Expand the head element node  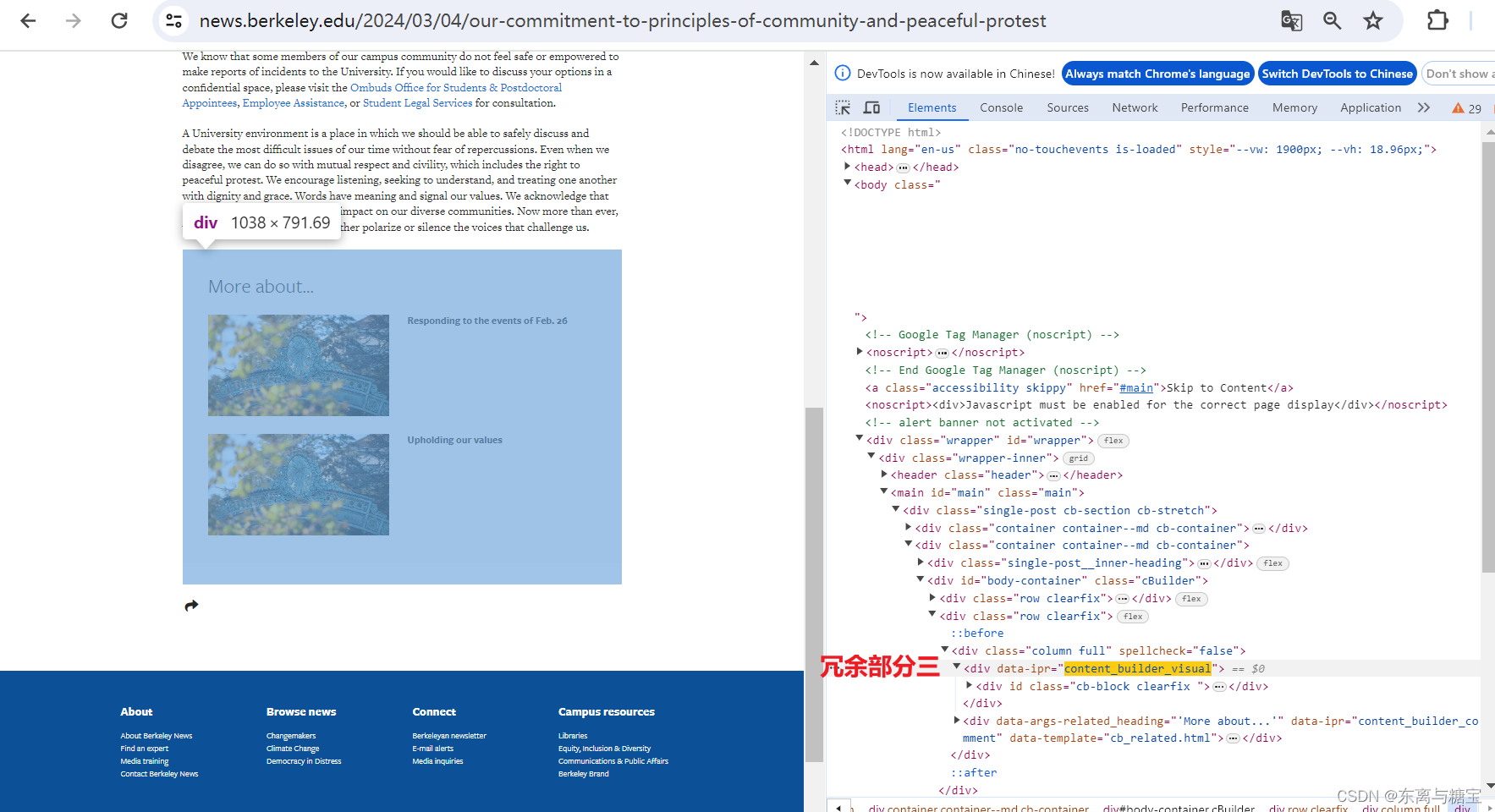(848, 167)
